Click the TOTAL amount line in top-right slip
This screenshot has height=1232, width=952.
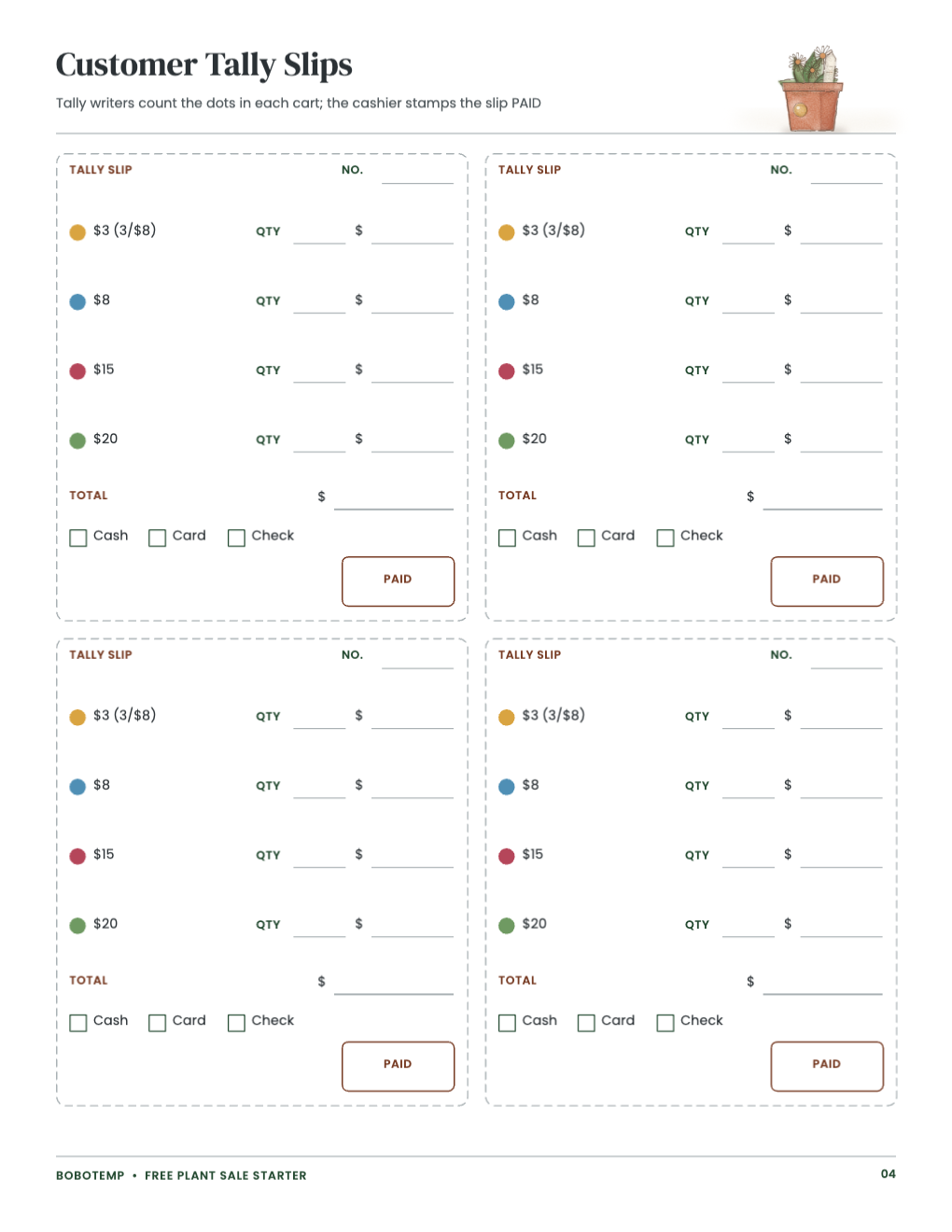pyautogui.click(x=822, y=498)
